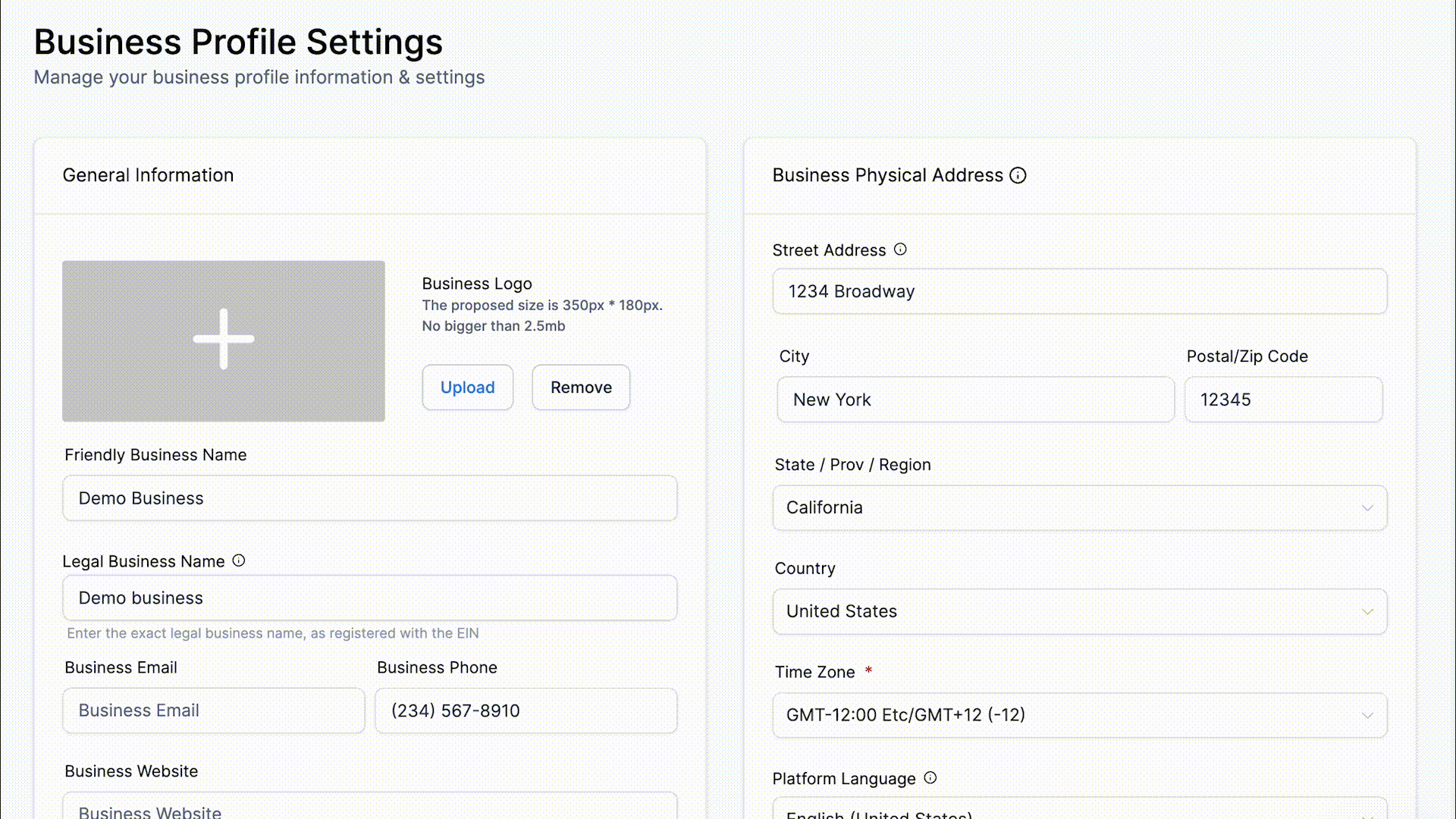Click the City field containing New York
Viewport: 1456px width, 819px height.
coord(975,400)
